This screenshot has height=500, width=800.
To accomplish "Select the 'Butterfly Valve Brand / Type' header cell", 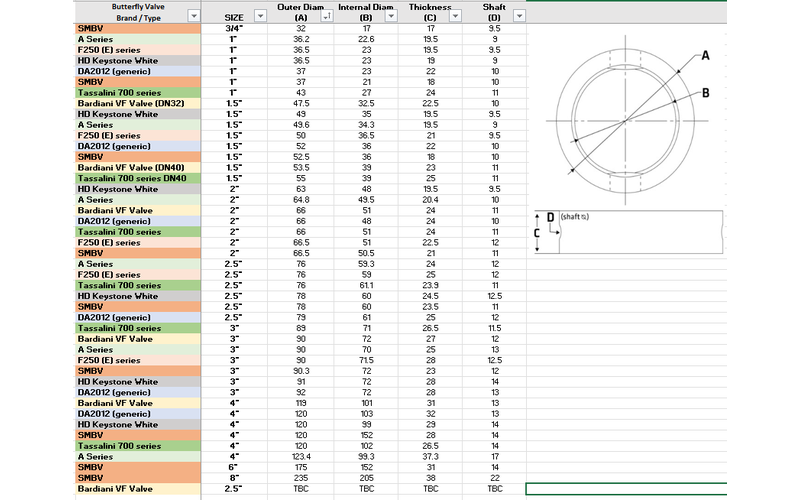I will [x=138, y=12].
